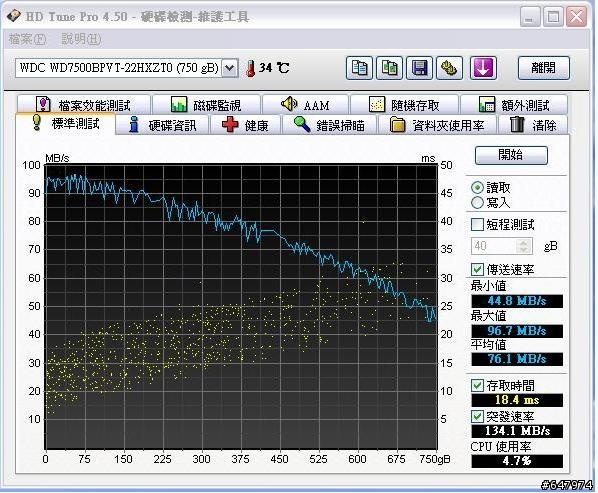Toggle the 突發速率 checkbox

[x=477, y=416]
